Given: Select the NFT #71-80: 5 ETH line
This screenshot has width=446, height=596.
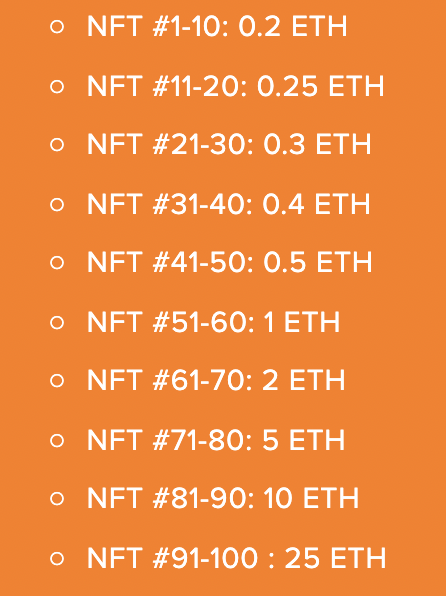Looking at the screenshot, I should 216,440.
